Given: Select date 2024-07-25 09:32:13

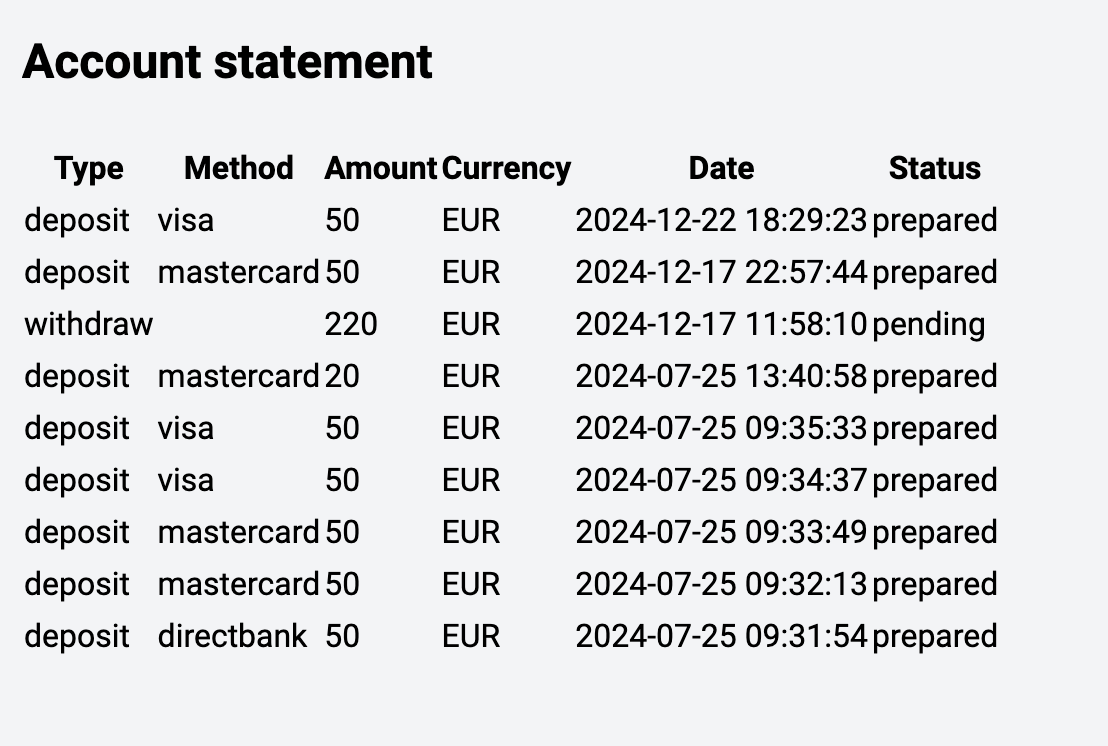Looking at the screenshot, I should click(x=720, y=584).
